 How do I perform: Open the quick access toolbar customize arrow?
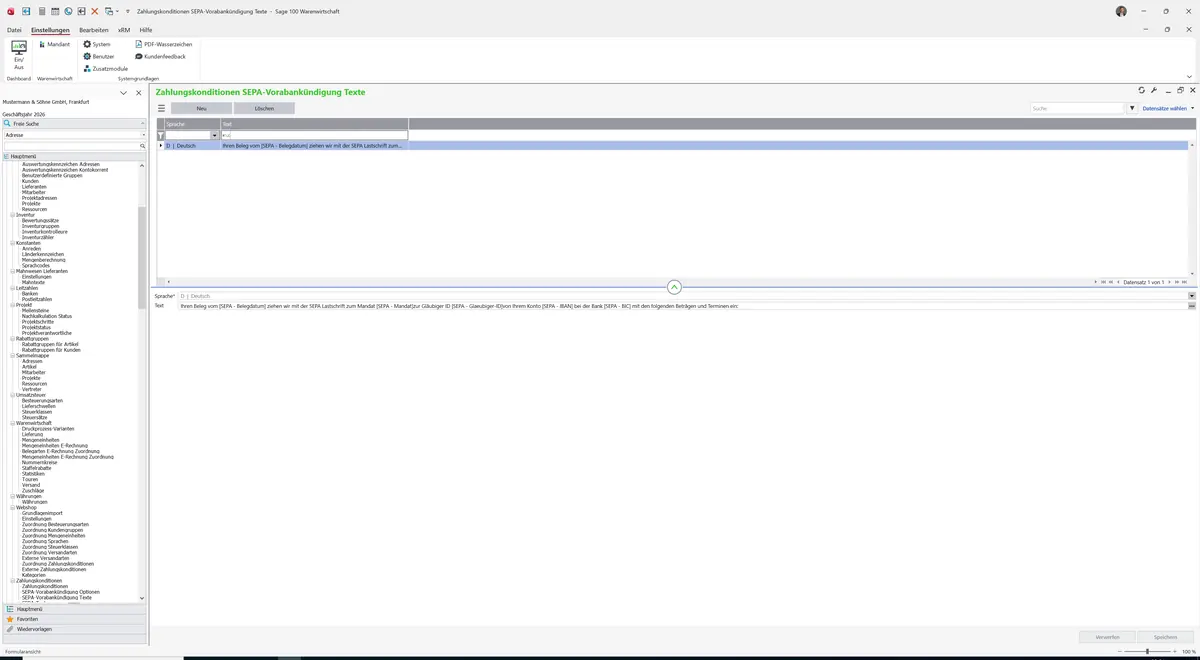[x=127, y=11]
